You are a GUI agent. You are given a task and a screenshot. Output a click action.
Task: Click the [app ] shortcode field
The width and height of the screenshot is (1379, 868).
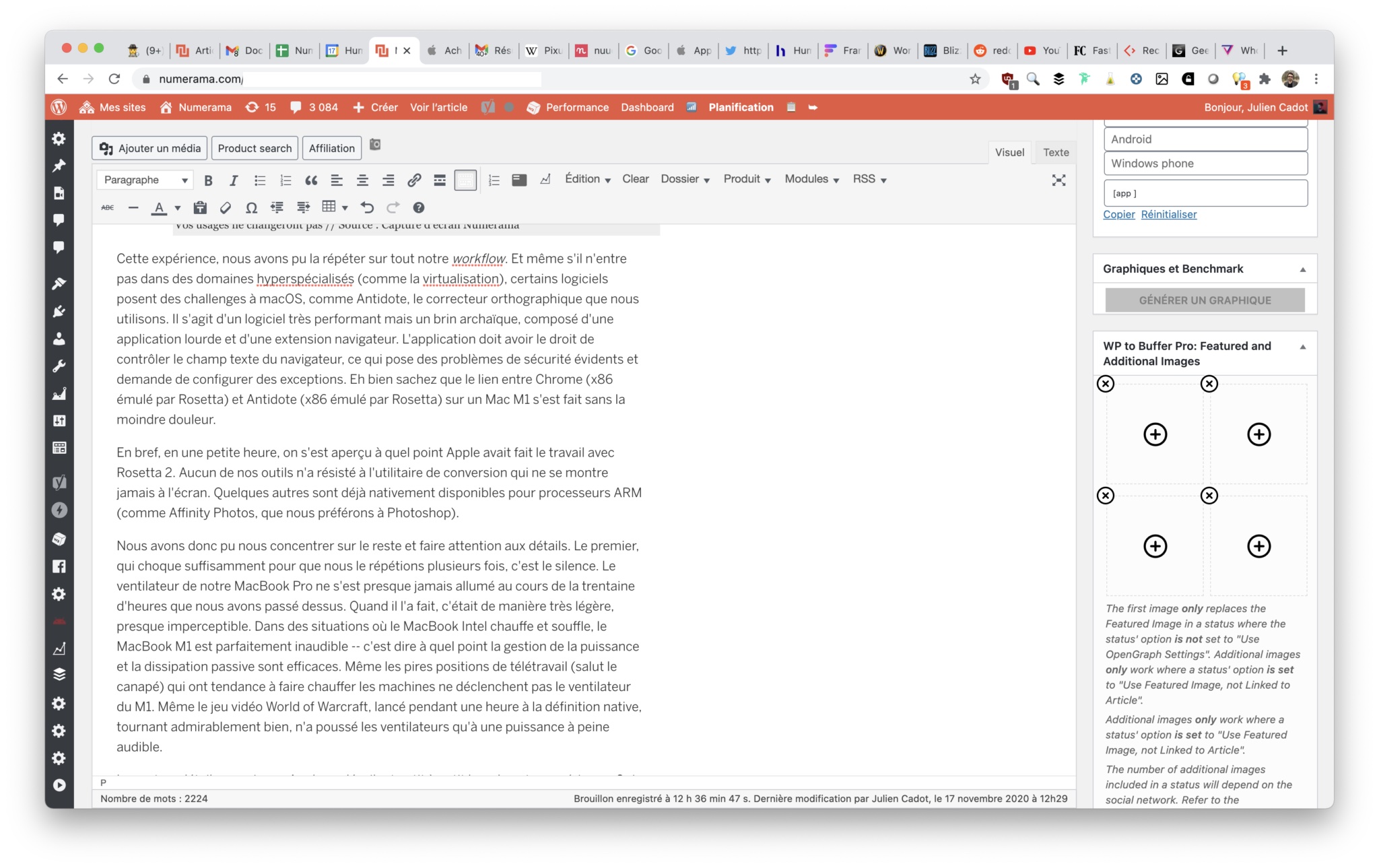pos(1205,193)
